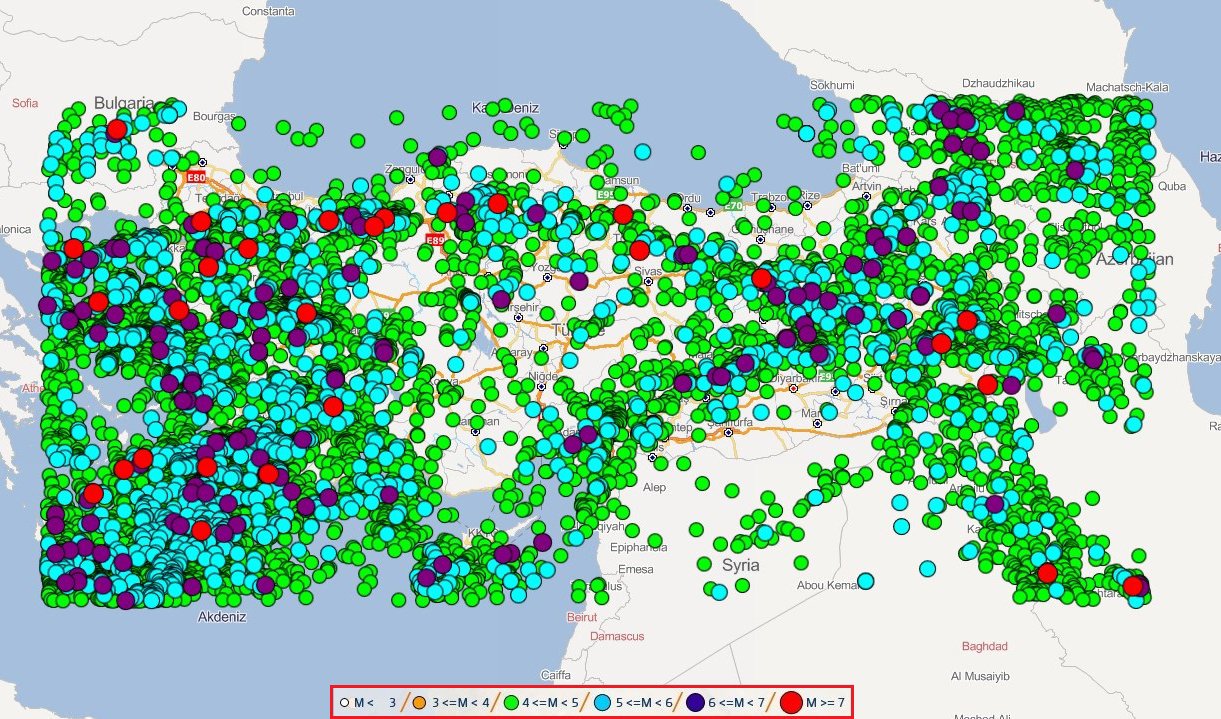Click the green 4 <= M < 5 legend circle

point(512,703)
